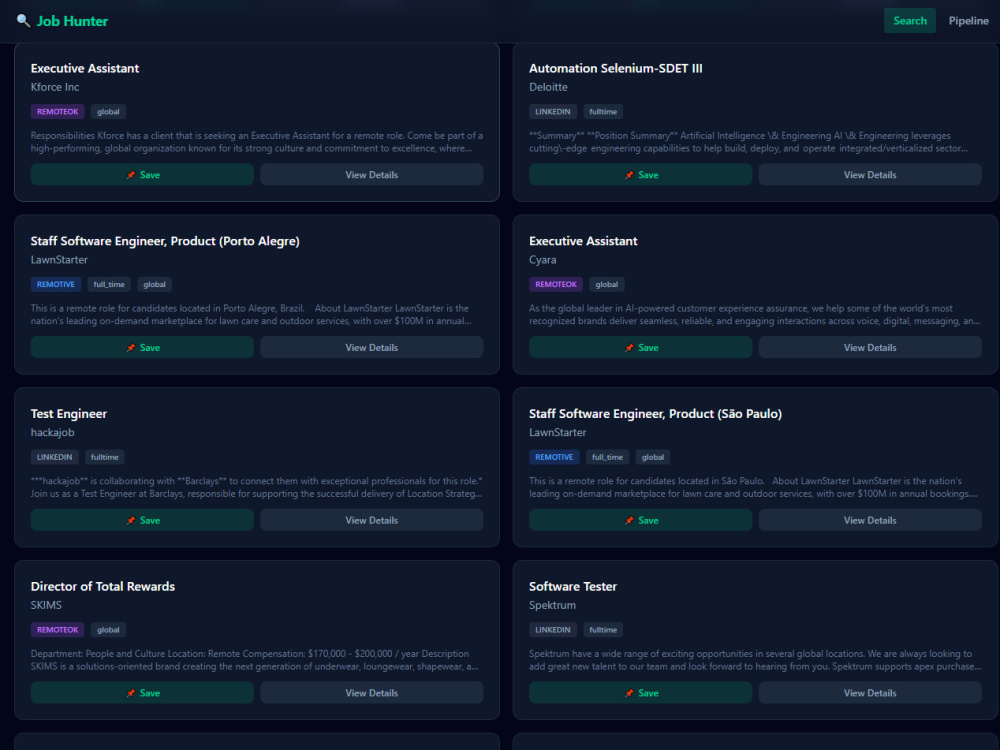This screenshot has height=750, width=1000.
Task: Save the Kforce Inc Executive Assistant job
Action: (x=142, y=175)
